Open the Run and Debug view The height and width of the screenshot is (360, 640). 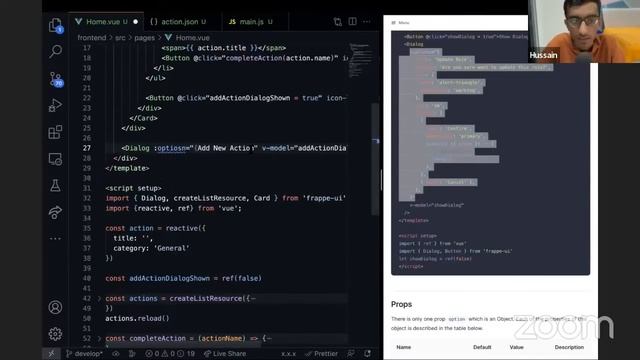click(55, 105)
